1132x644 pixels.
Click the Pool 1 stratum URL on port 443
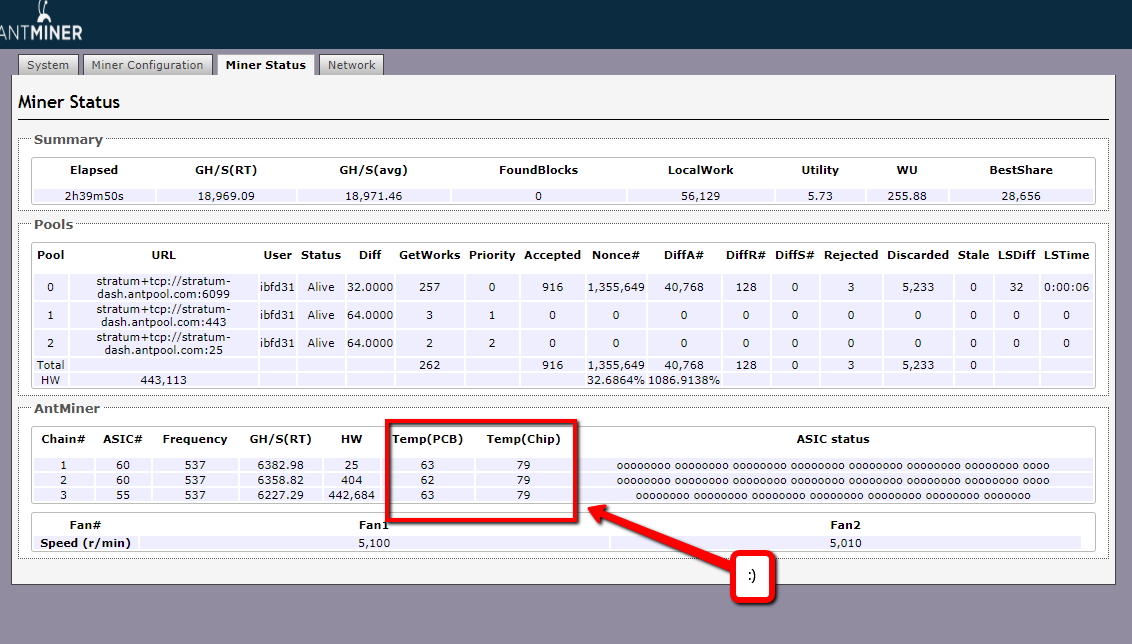pos(163,315)
